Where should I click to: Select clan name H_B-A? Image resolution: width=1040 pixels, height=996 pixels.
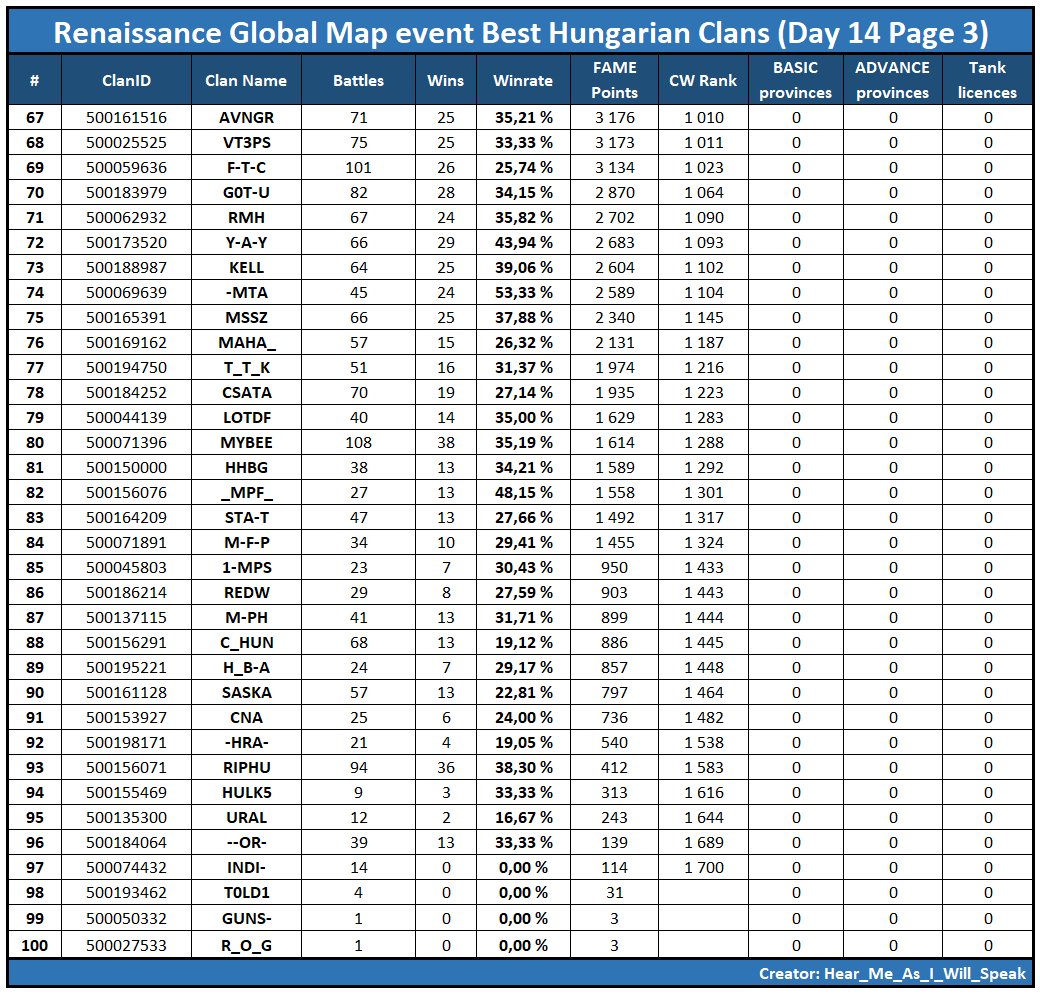pyautogui.click(x=247, y=668)
